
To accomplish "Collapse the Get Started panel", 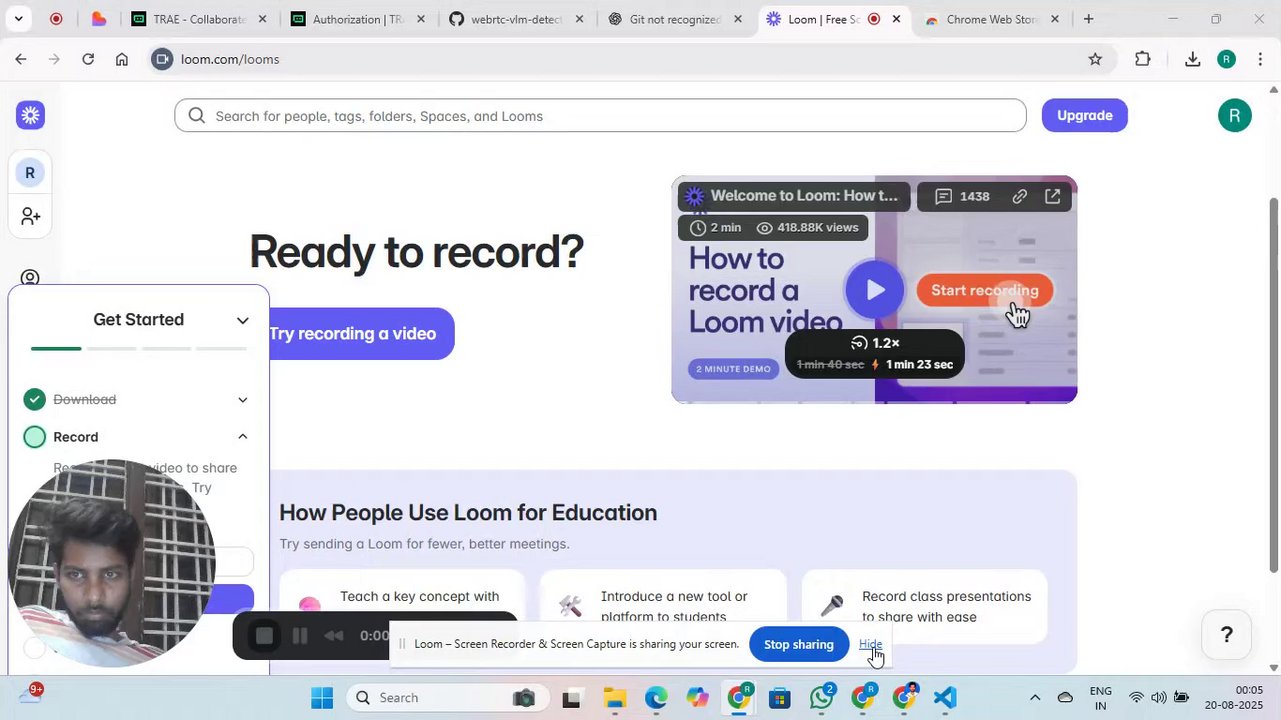I will [242, 320].
